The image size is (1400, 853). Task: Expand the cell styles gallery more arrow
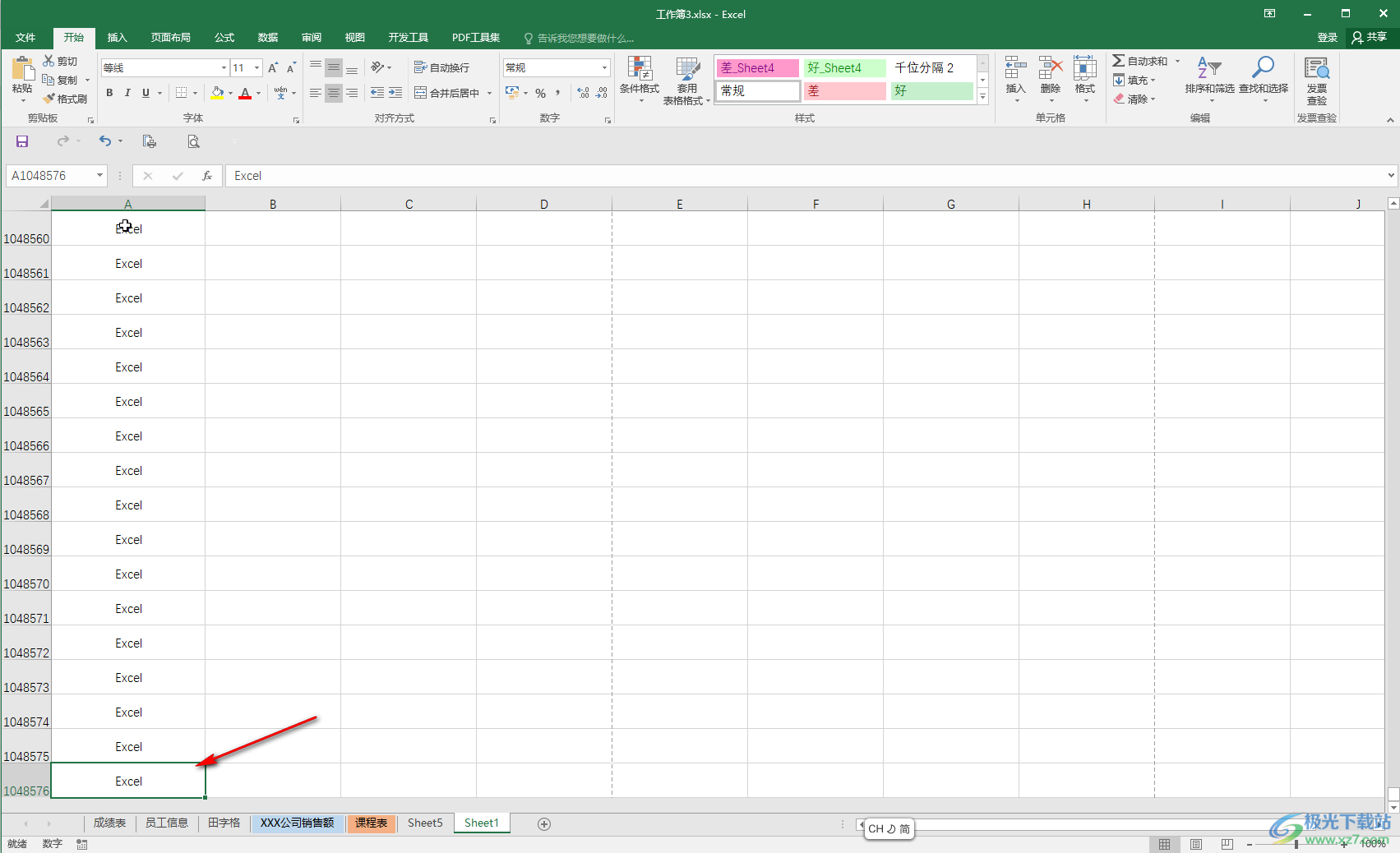coord(982,96)
